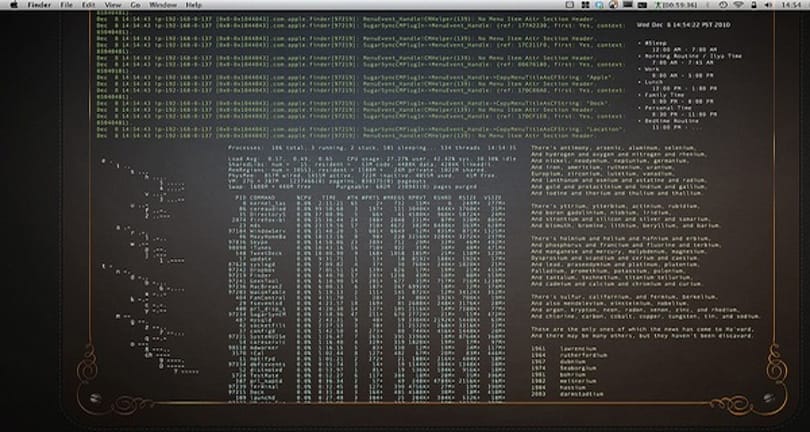Viewport: 810px width, 432px height.
Task: Click the line starting There's yttrium, ytterbium
Action: point(615,206)
